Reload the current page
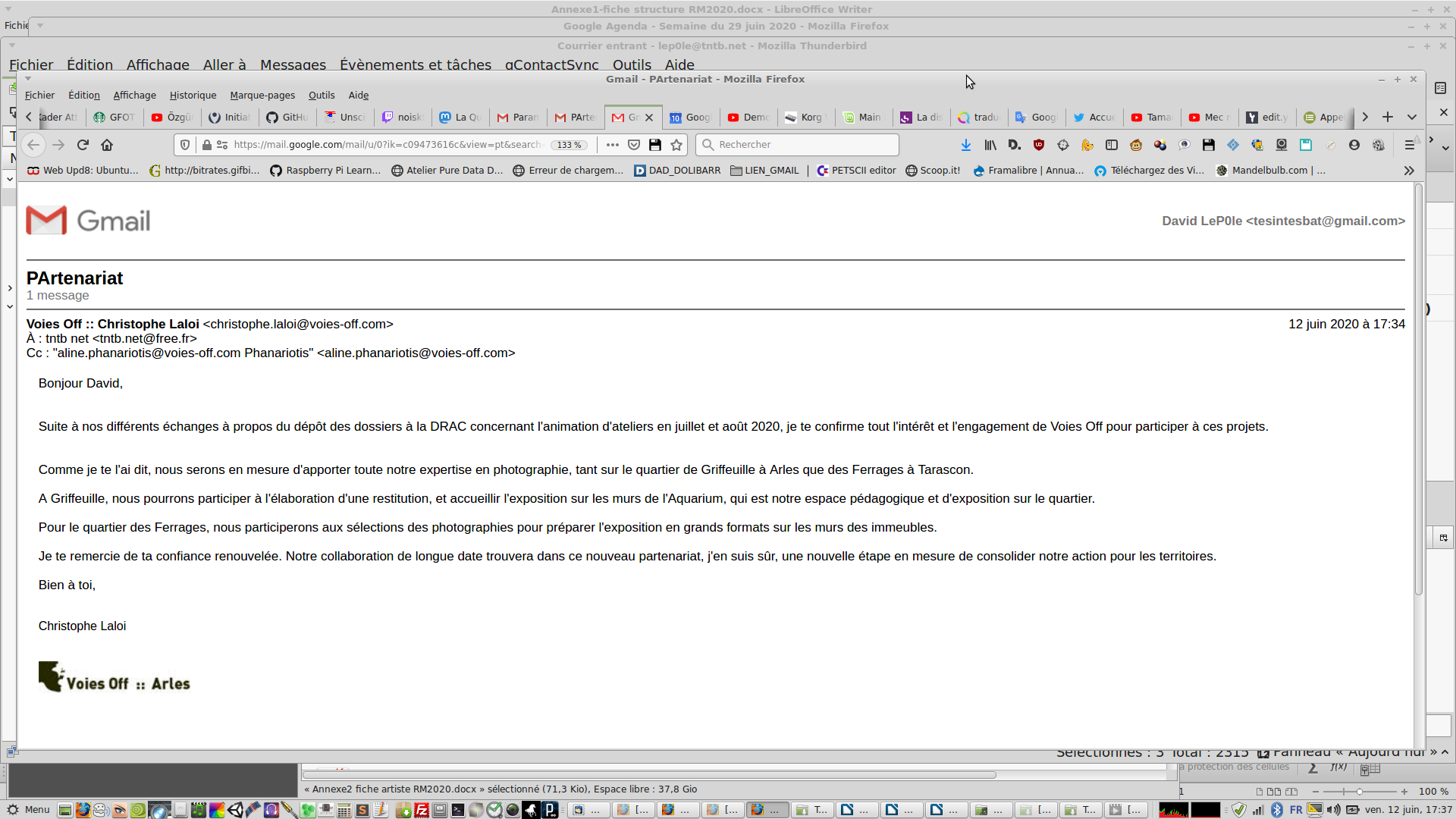Screen dimensions: 1456x819 [x=83, y=145]
